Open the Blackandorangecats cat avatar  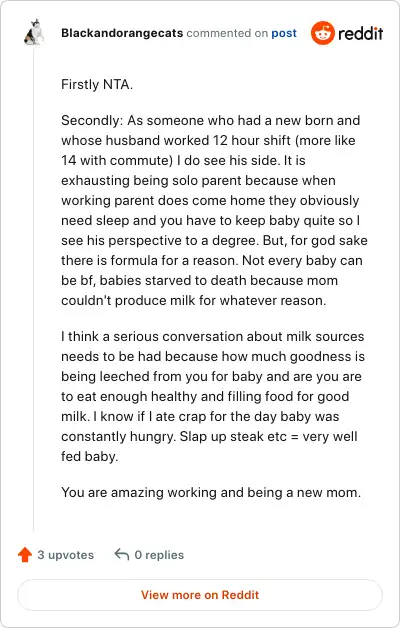[34, 32]
